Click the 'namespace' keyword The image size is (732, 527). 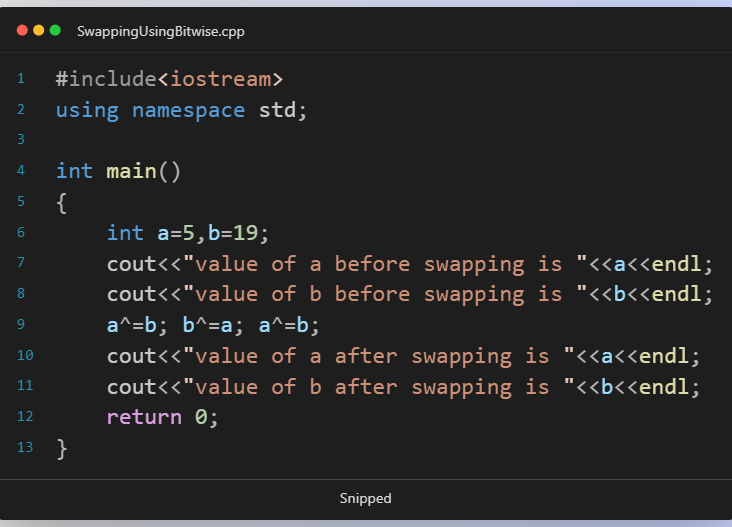(x=188, y=111)
